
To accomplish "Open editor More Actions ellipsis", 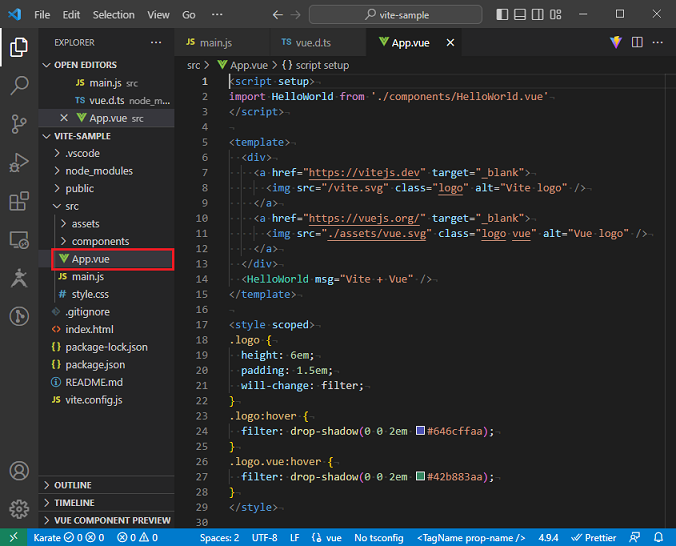I will (x=657, y=42).
